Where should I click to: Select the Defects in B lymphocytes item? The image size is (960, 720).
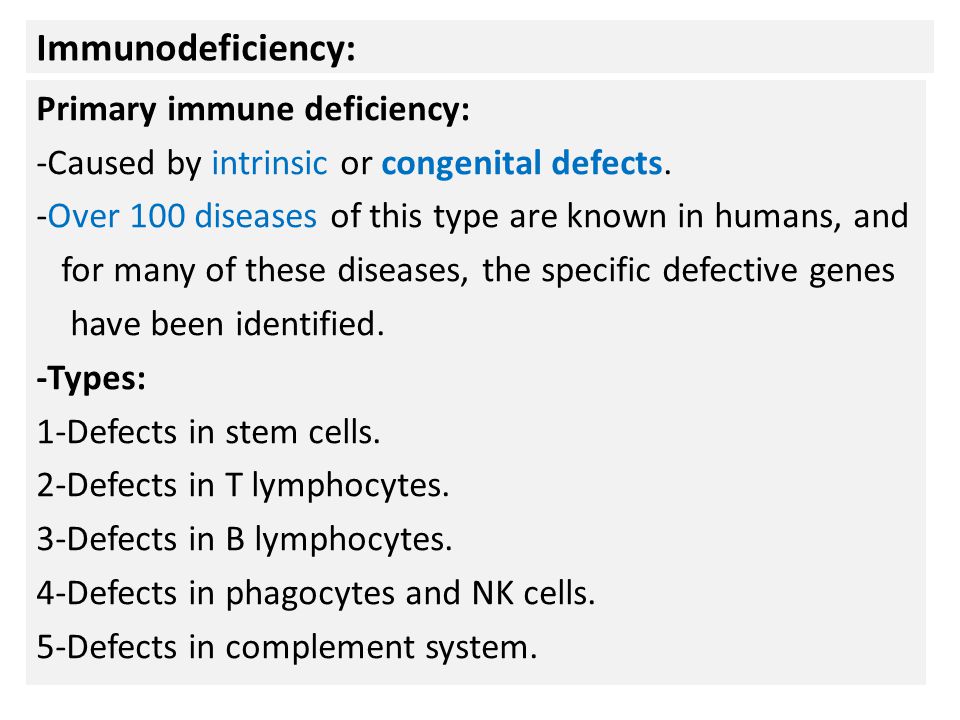click(x=244, y=539)
